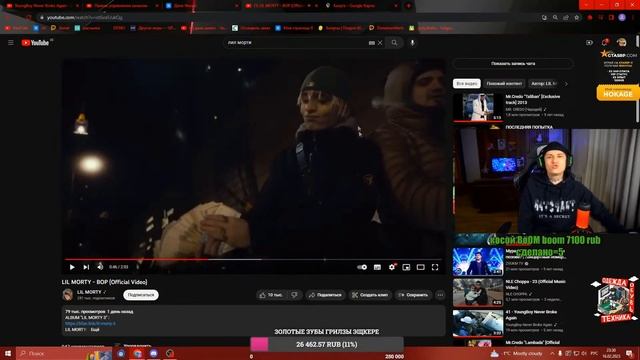Open the player settings gear
This screenshot has height=360, width=640.
(392, 267)
